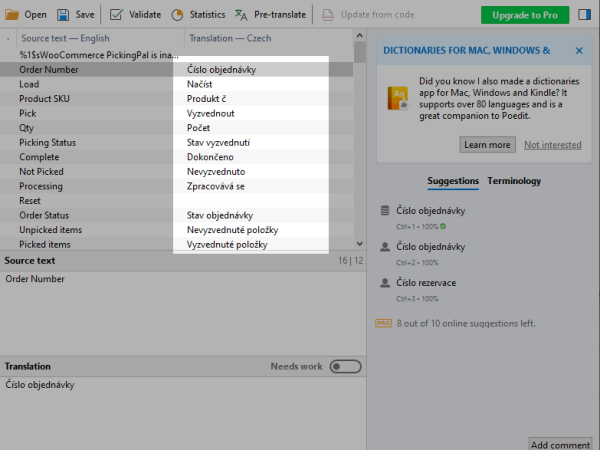The image size is (600, 450).
Task: Toggle the Needs work switch
Action: (345, 367)
